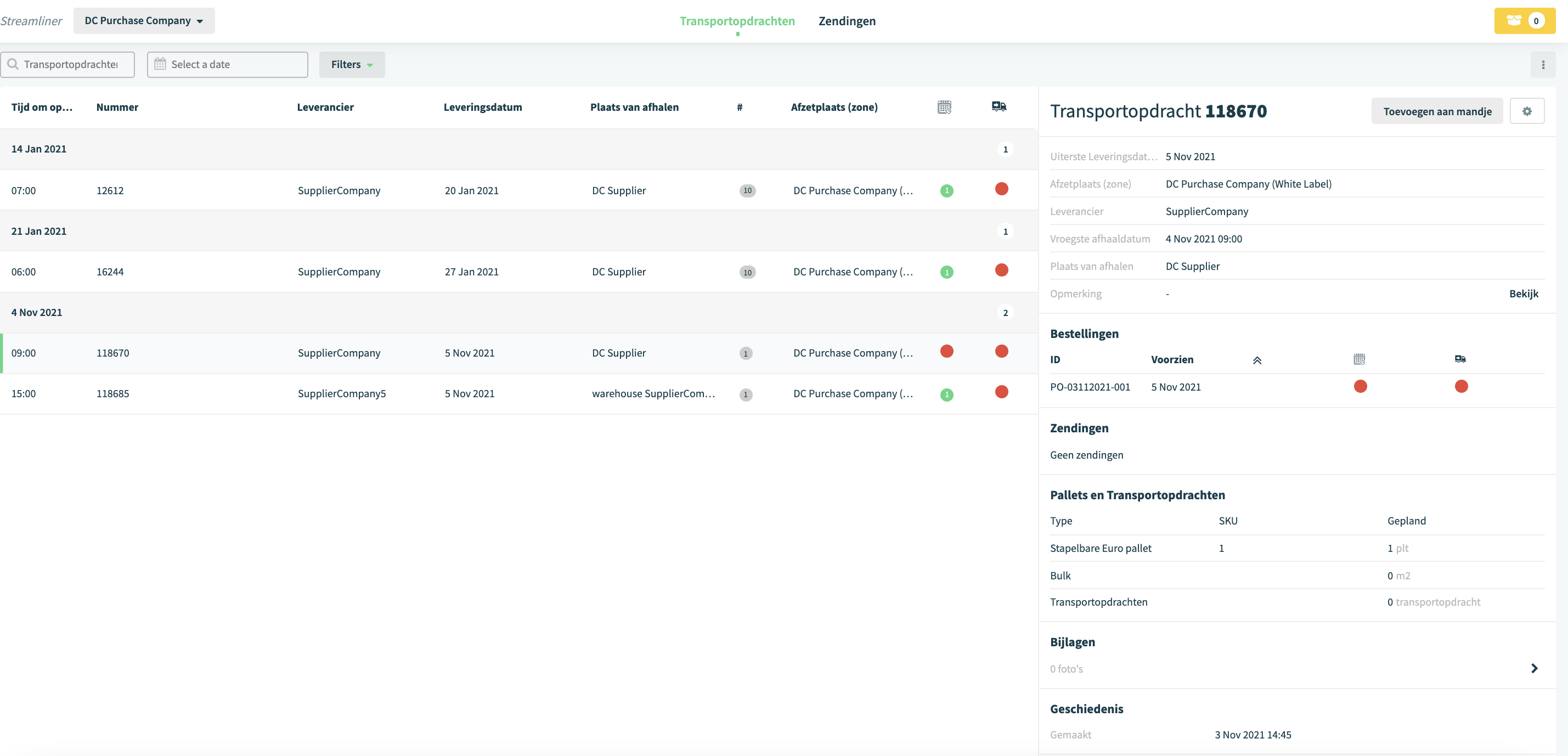Screen dimensions: 1568x756
Task: Click the Select a date input field
Action: coord(228,65)
